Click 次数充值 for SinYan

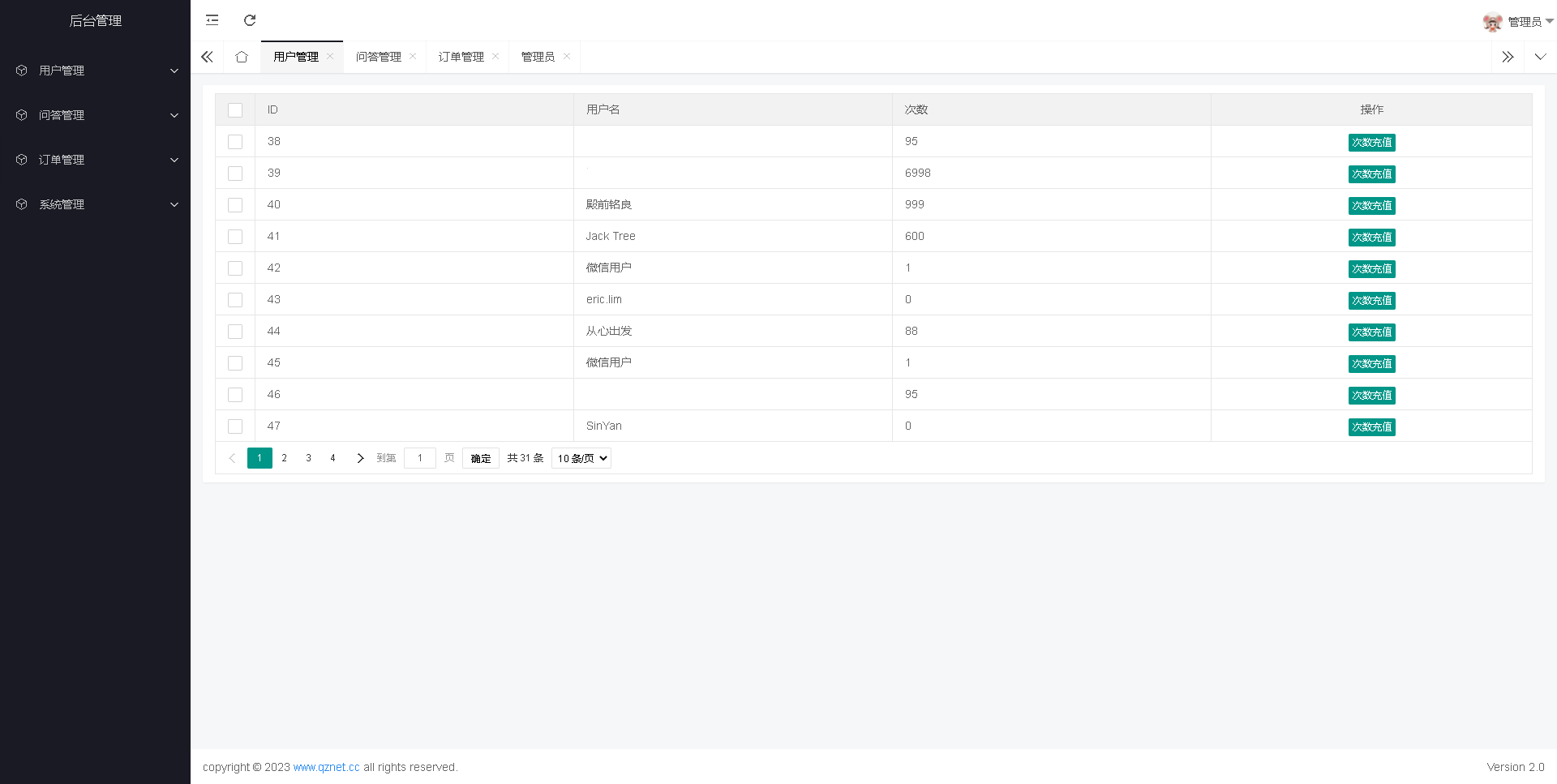click(1372, 427)
